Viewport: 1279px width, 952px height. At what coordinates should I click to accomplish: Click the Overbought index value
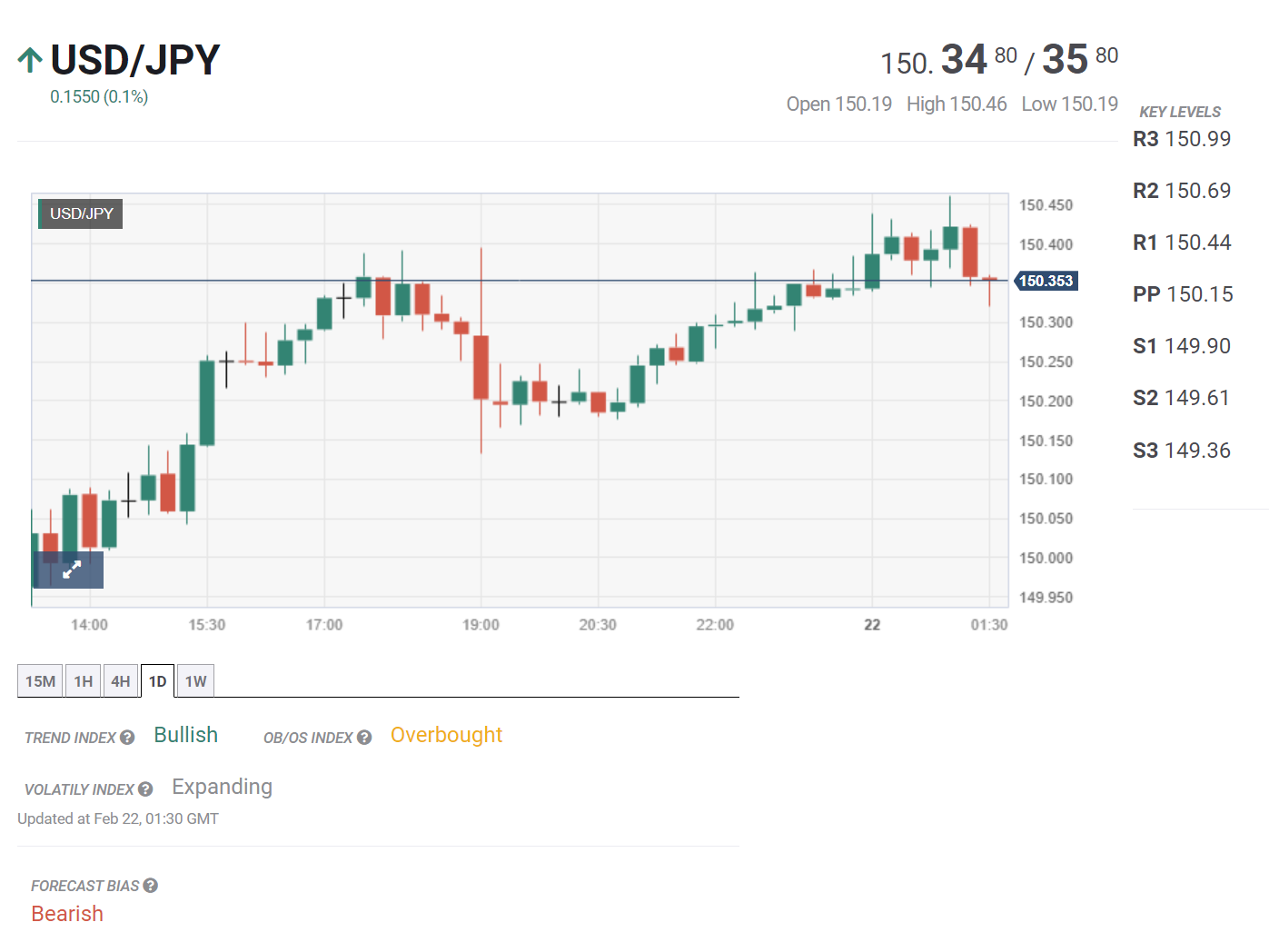coord(446,735)
